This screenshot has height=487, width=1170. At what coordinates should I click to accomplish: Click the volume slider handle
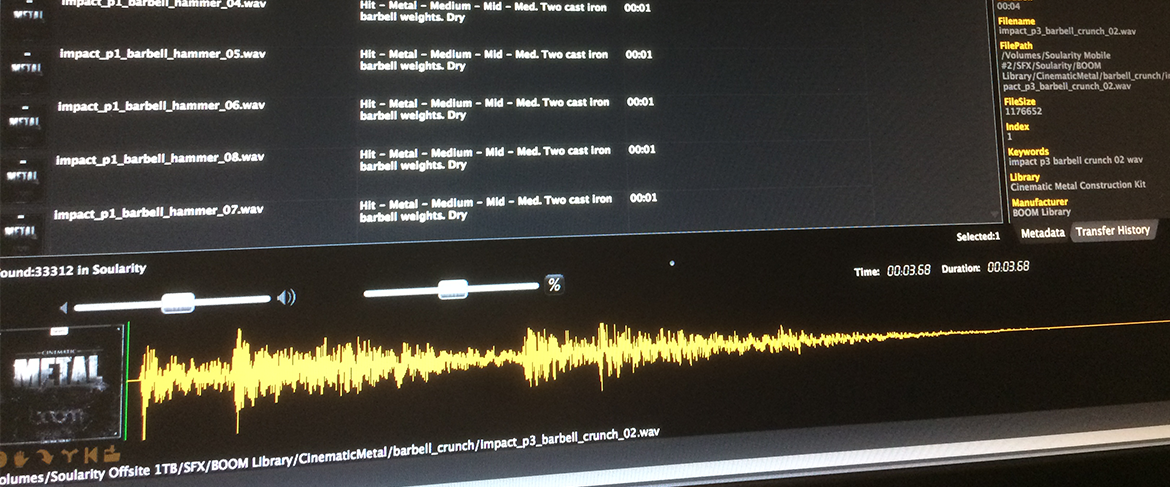click(178, 302)
